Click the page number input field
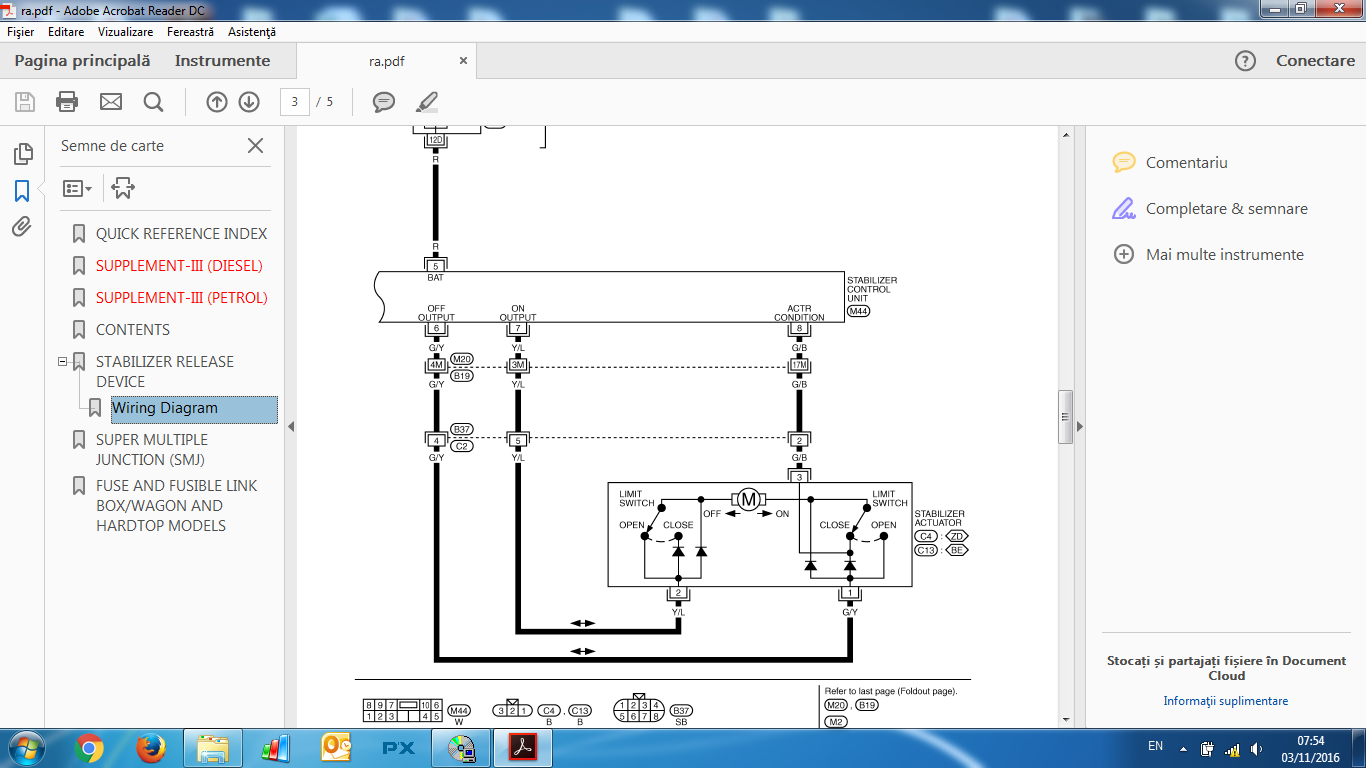The height and width of the screenshot is (768, 1366). point(295,101)
